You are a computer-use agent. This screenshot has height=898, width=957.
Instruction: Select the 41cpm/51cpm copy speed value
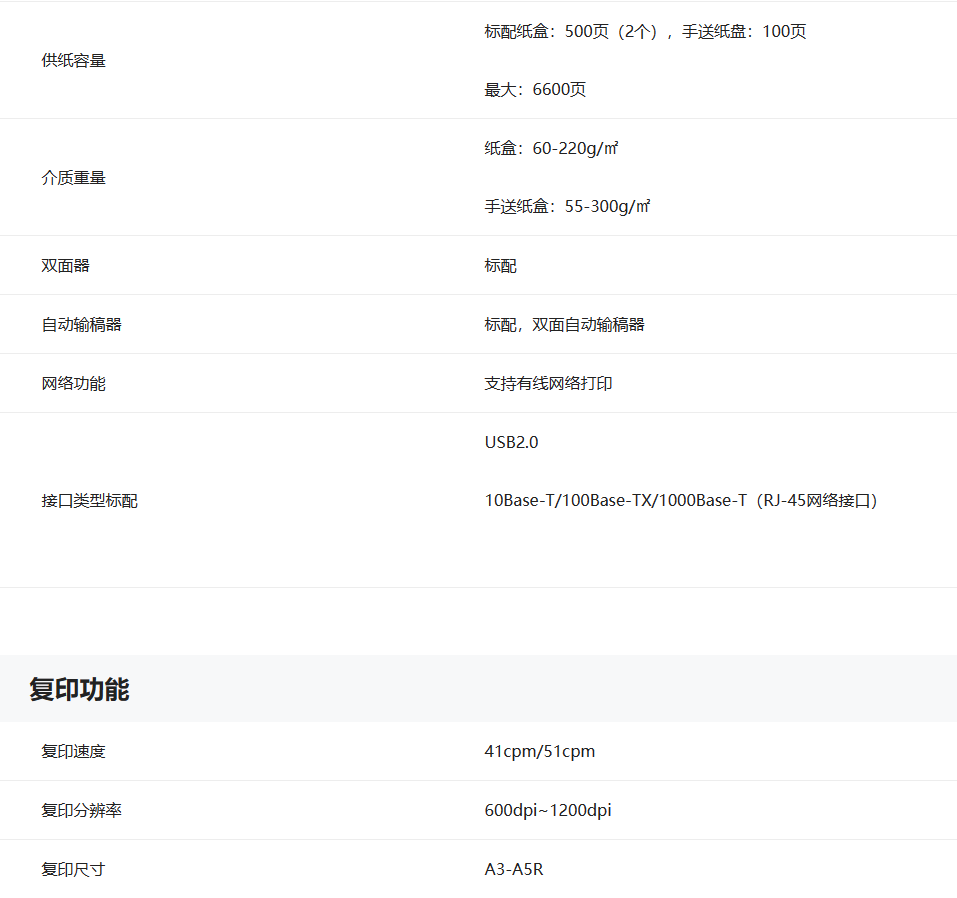(x=539, y=752)
